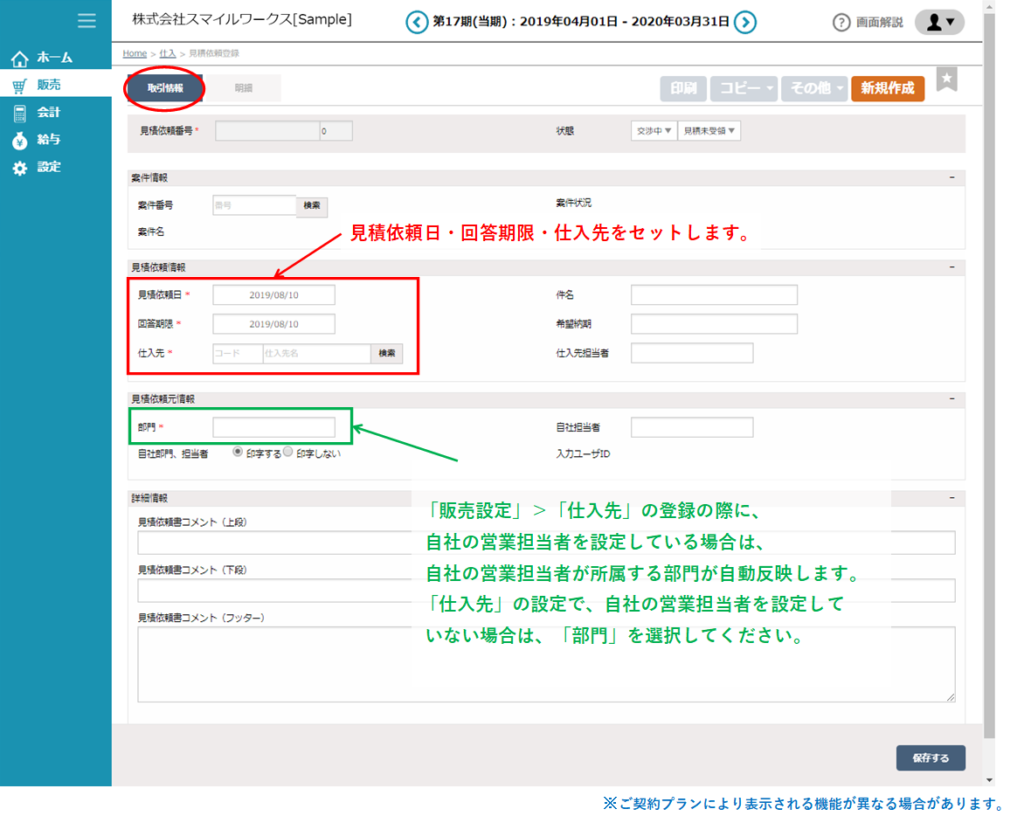This screenshot has height=823, width=1024.
Task: Open 会計 in the sidebar
Action: 49,113
